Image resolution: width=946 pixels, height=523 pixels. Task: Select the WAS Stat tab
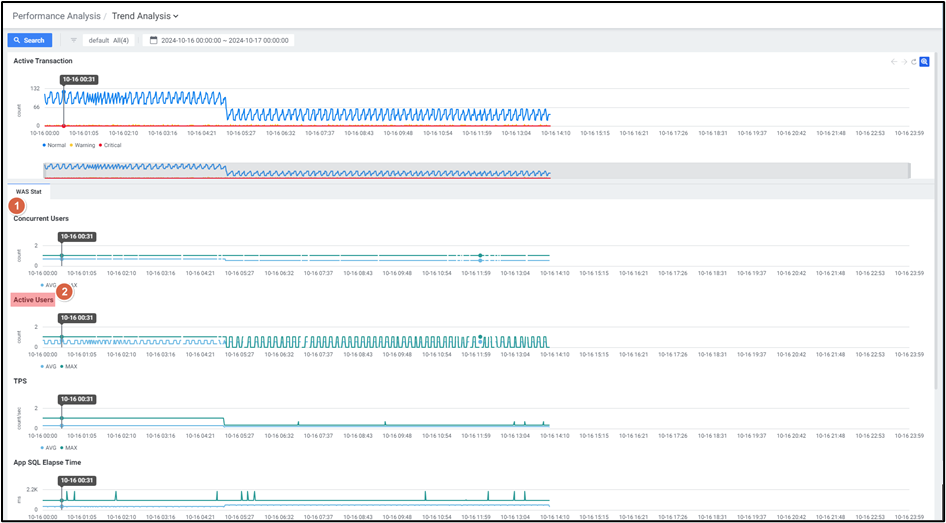[x=28, y=191]
